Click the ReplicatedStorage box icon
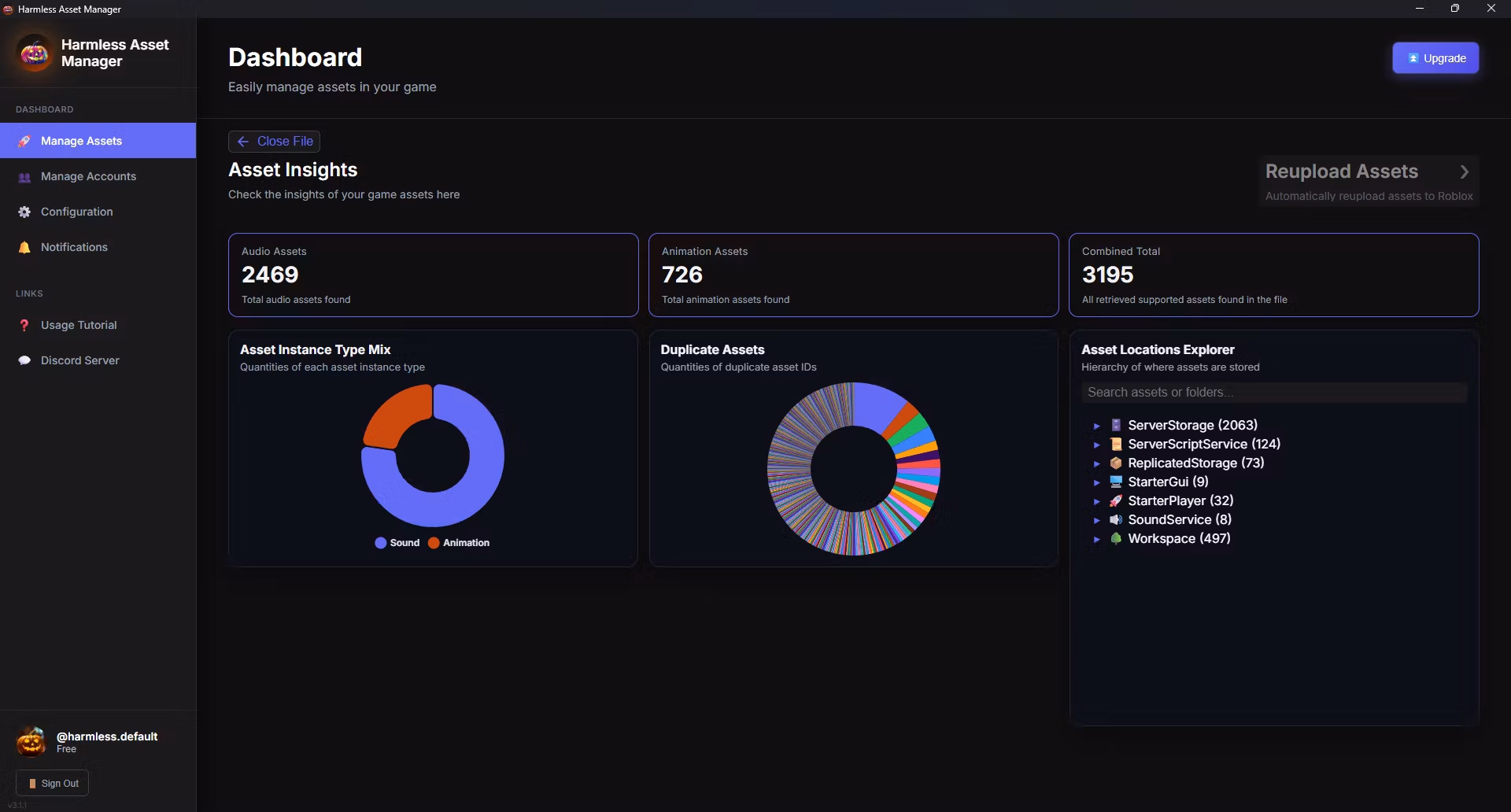This screenshot has height=812, width=1511. click(x=1115, y=463)
